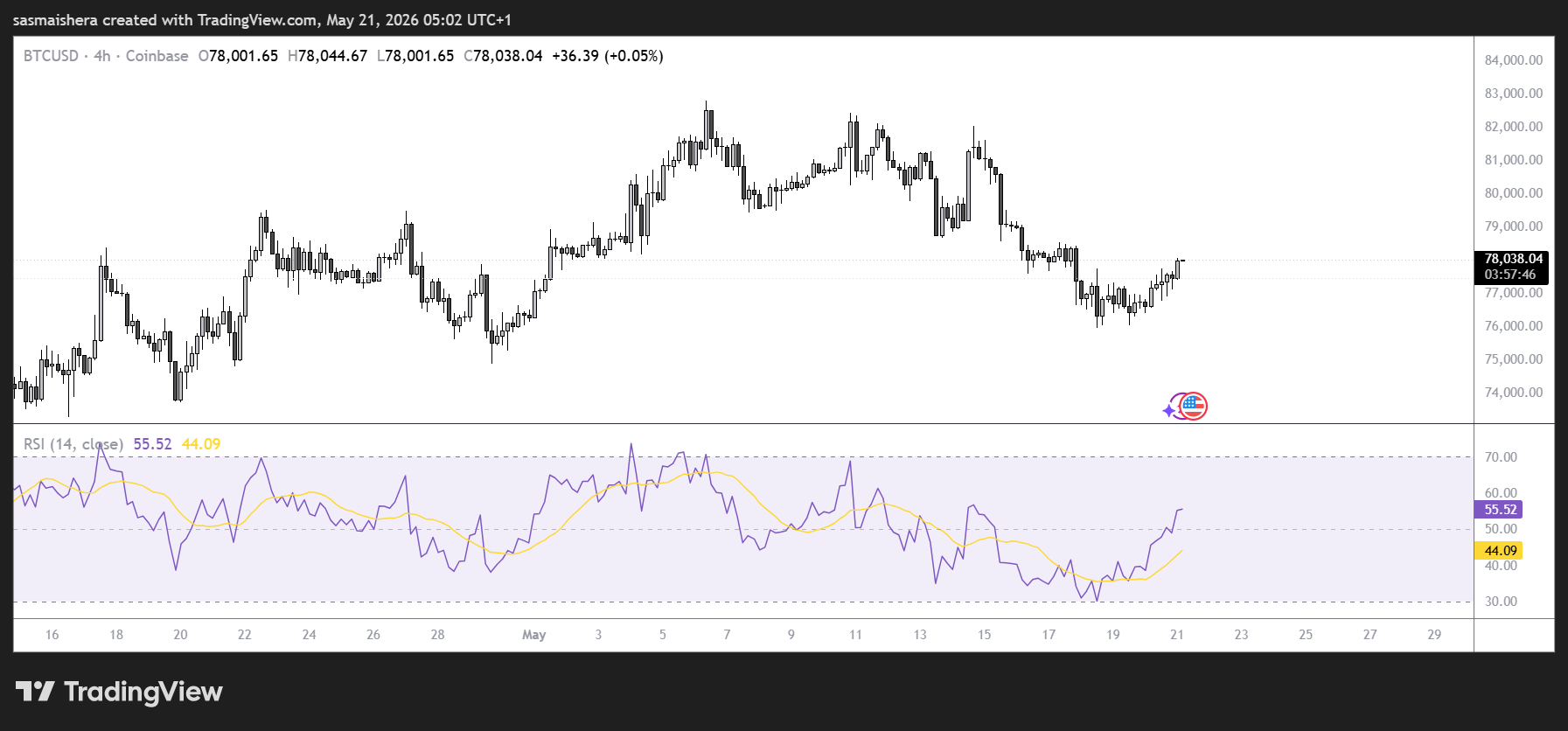Click the 30.00 level on the RSI axis
This screenshot has height=731, width=1568.
[x=1501, y=602]
